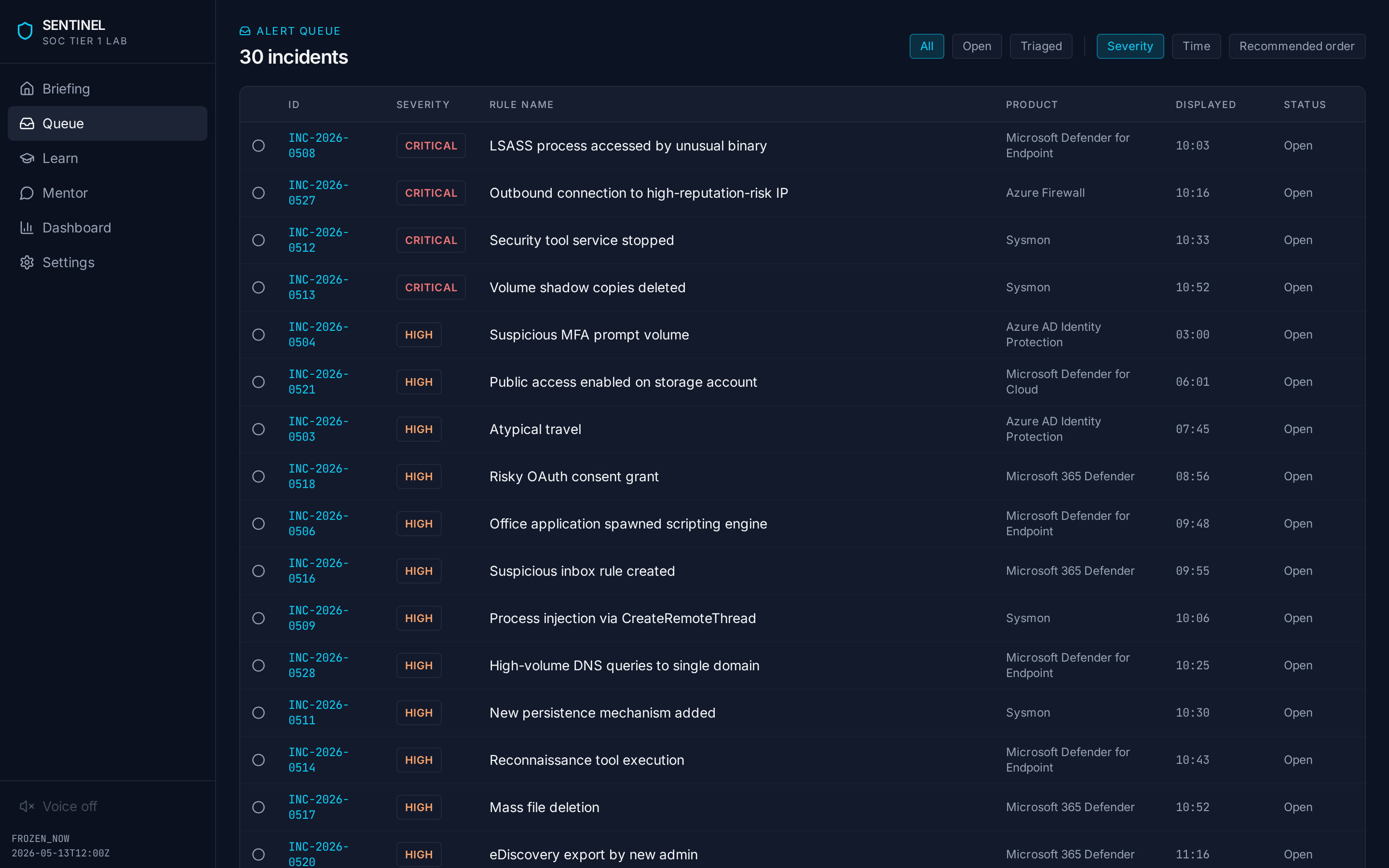
Task: Select radio for Reconnaissance tool execution
Action: (259, 760)
